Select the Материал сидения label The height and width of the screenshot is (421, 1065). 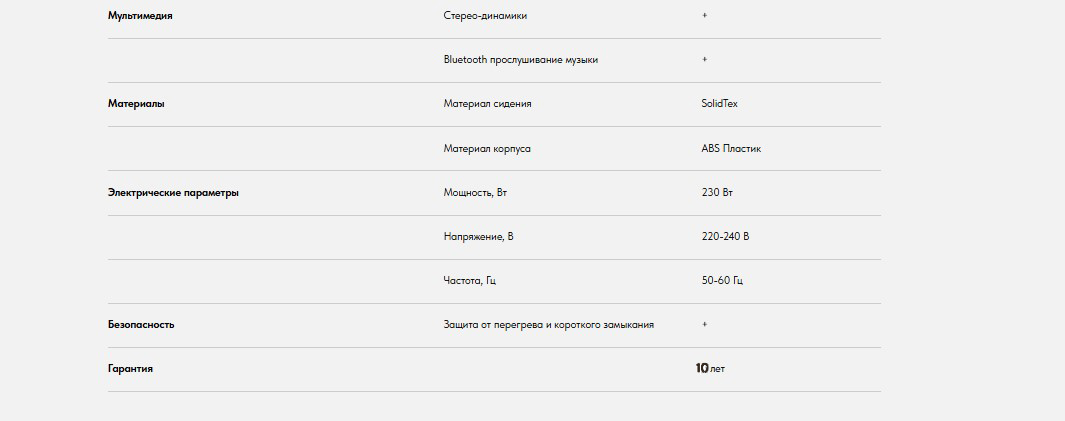487,104
